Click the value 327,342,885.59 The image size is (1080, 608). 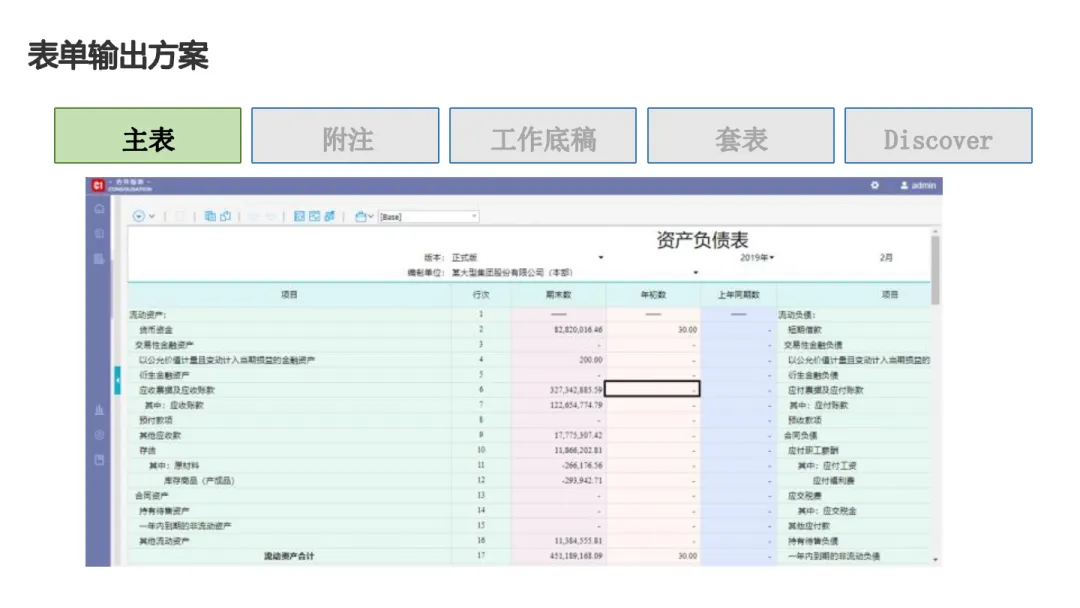tap(576, 390)
